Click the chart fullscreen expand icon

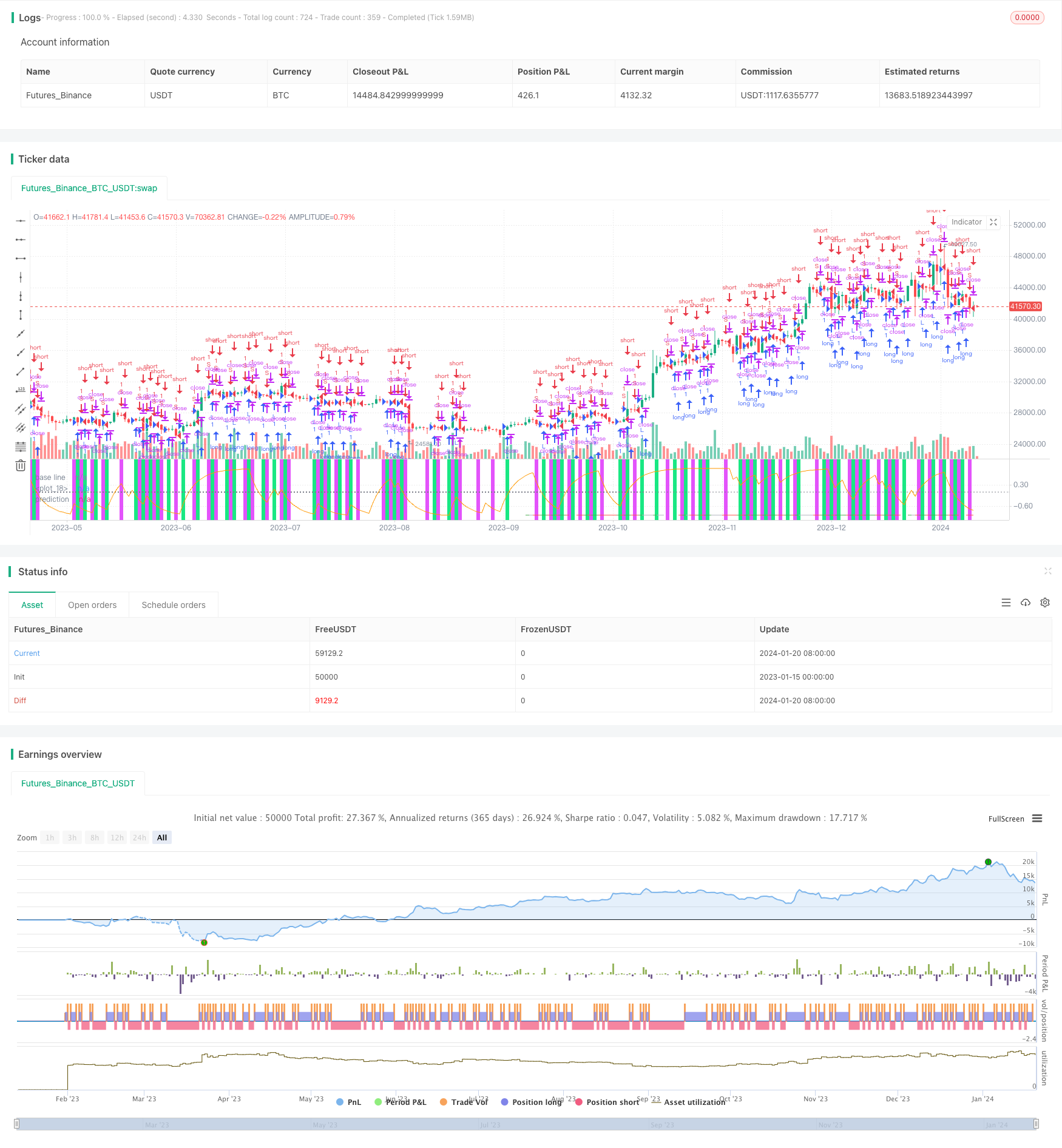pos(993,222)
